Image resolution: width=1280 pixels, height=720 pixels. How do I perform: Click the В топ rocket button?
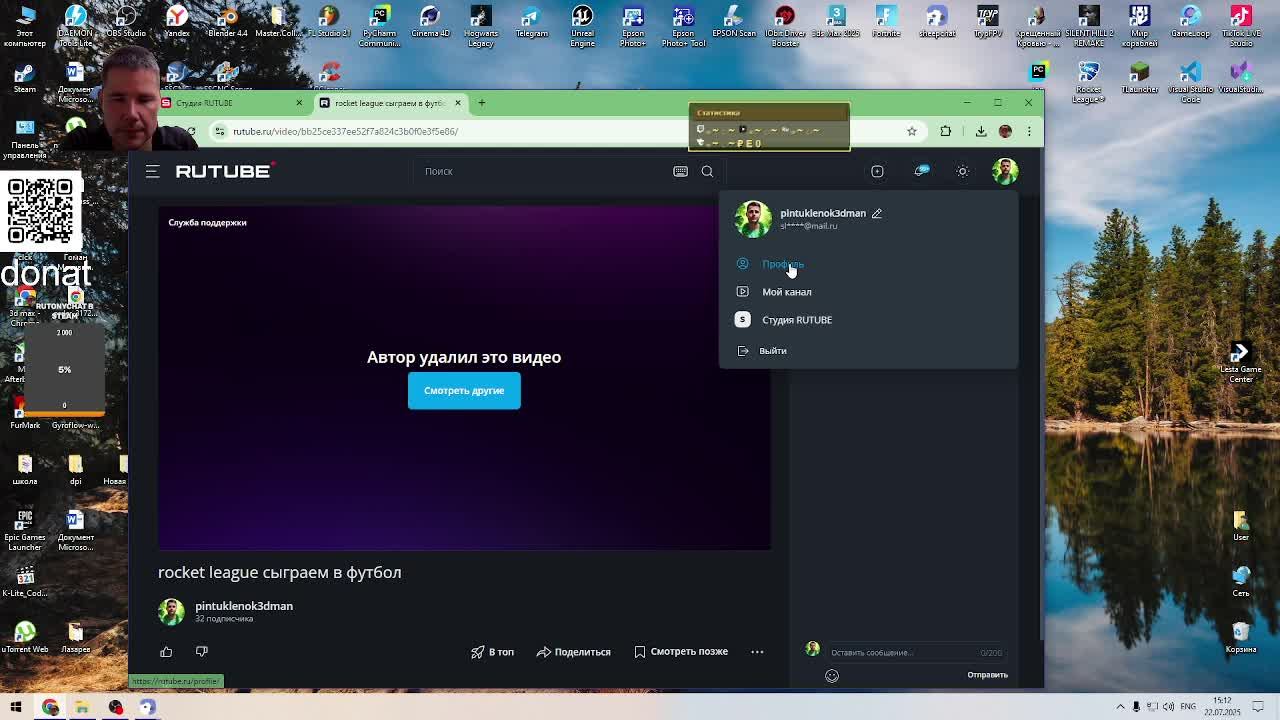492,652
